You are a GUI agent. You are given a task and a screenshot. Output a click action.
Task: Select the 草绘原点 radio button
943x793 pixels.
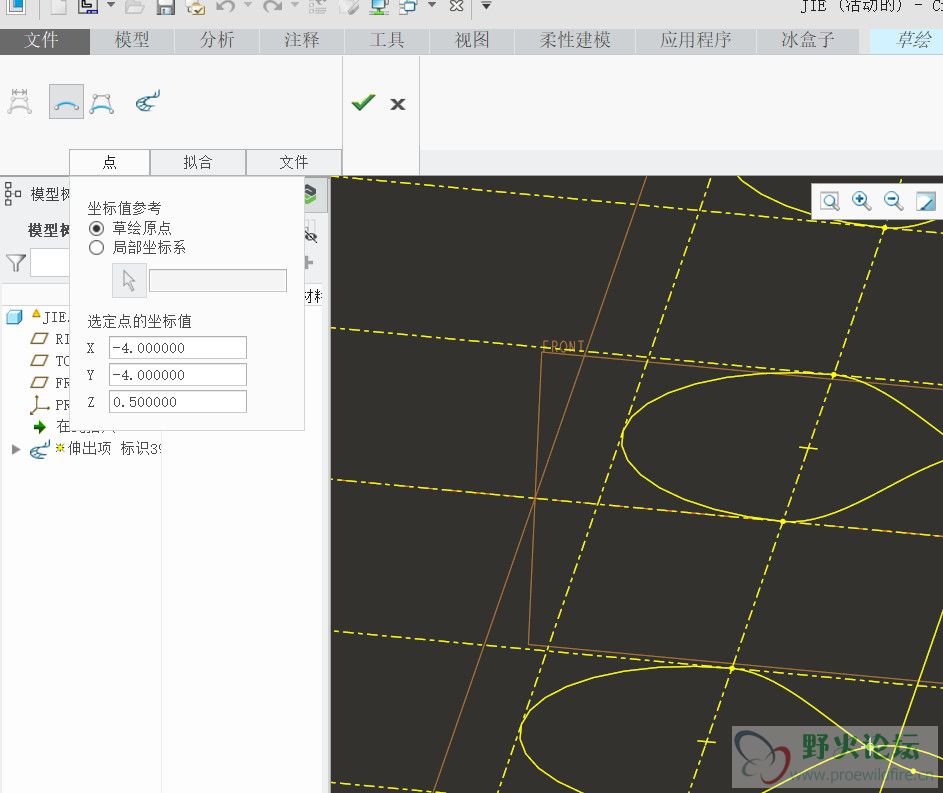pos(96,228)
